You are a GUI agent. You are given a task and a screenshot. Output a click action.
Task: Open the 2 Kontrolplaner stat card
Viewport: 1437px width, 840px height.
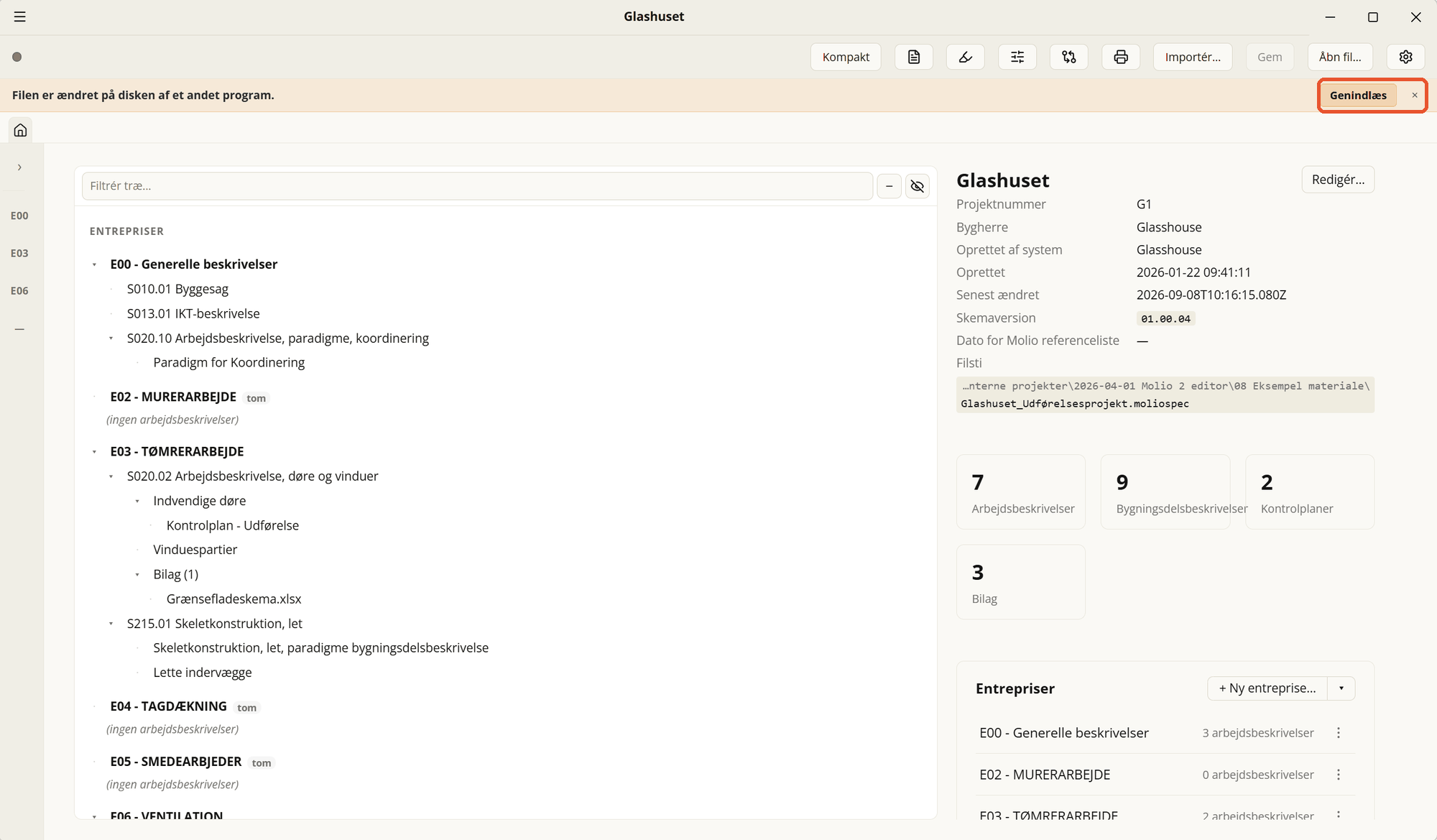pyautogui.click(x=1309, y=492)
